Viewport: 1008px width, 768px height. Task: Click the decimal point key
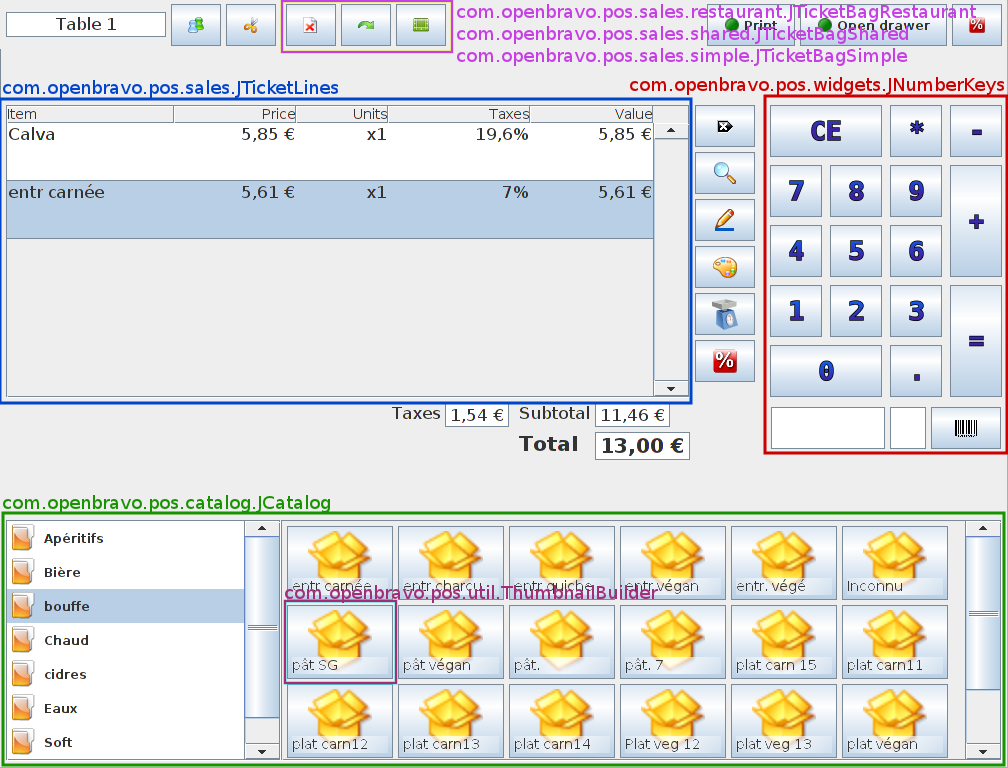click(x=916, y=371)
